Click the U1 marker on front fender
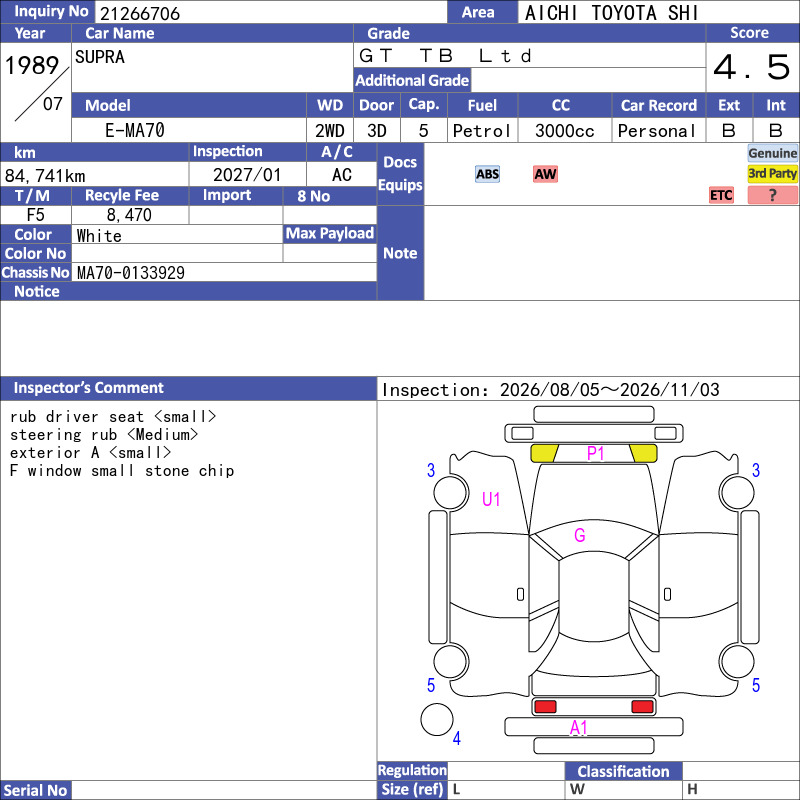This screenshot has width=800, height=800. (491, 499)
